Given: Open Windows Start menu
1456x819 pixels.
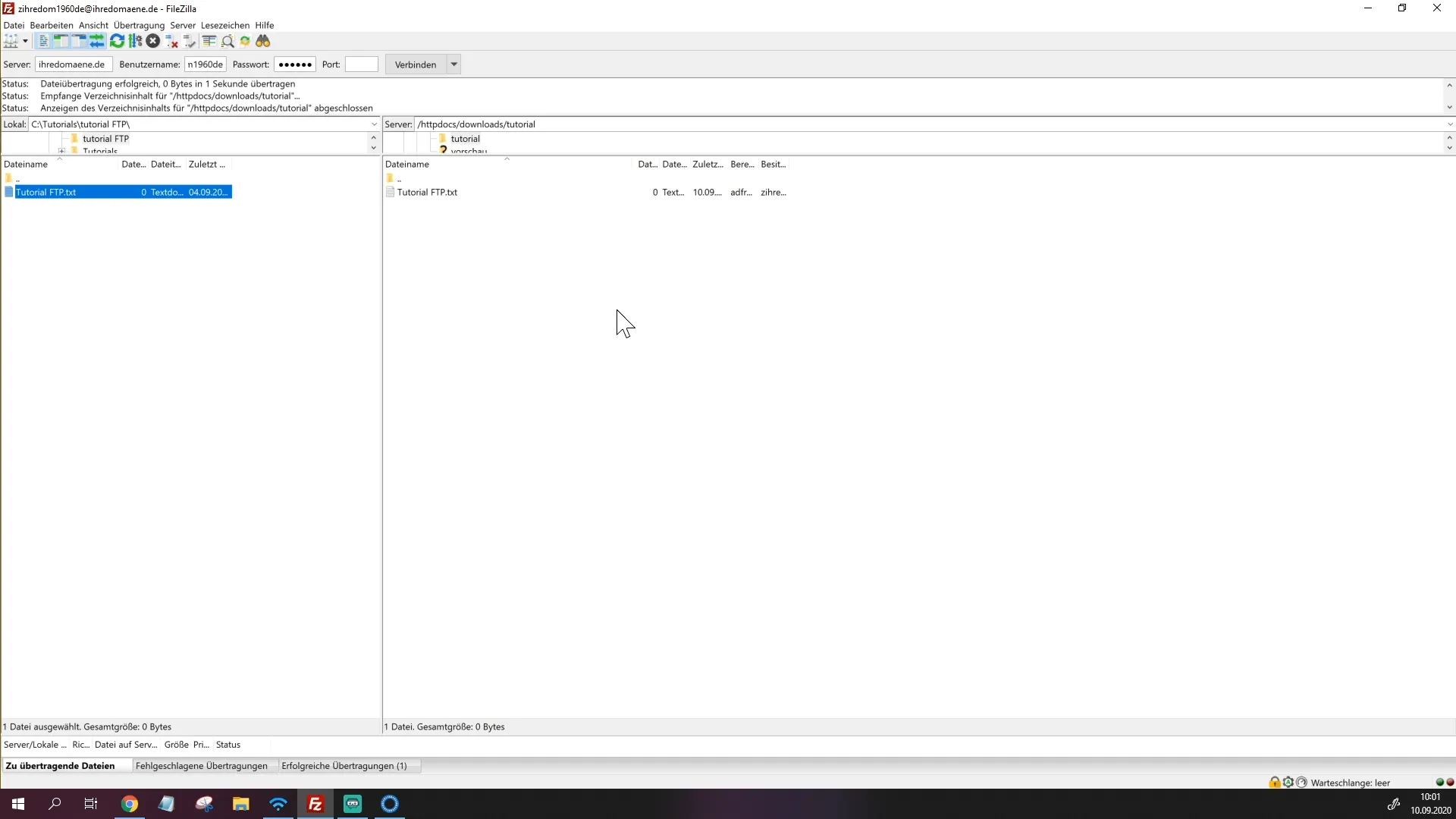Looking at the screenshot, I should click(18, 804).
